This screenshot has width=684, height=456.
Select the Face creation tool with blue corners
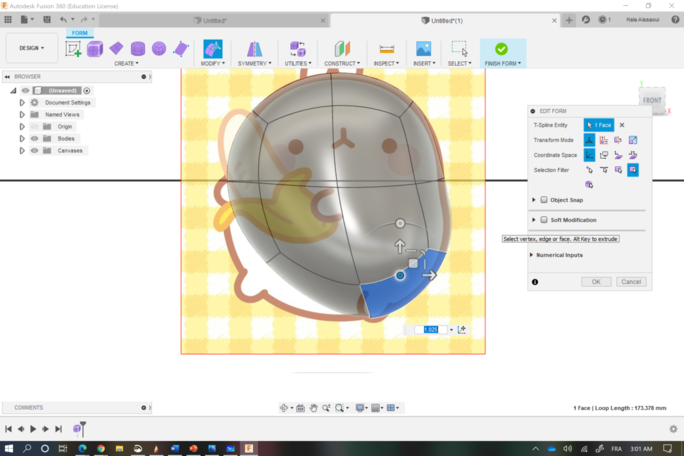pos(181,48)
